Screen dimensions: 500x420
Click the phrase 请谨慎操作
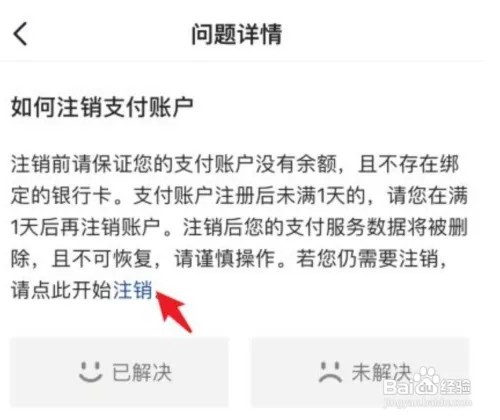point(225,258)
